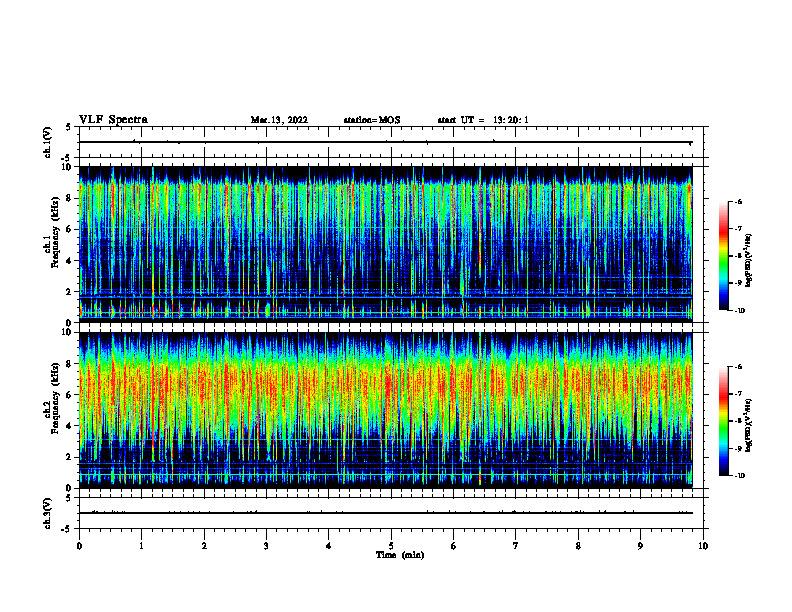Click the ch.1 colorbar "log(PSD)" label
Screen dimensions: 792x612
[x=748, y=260]
